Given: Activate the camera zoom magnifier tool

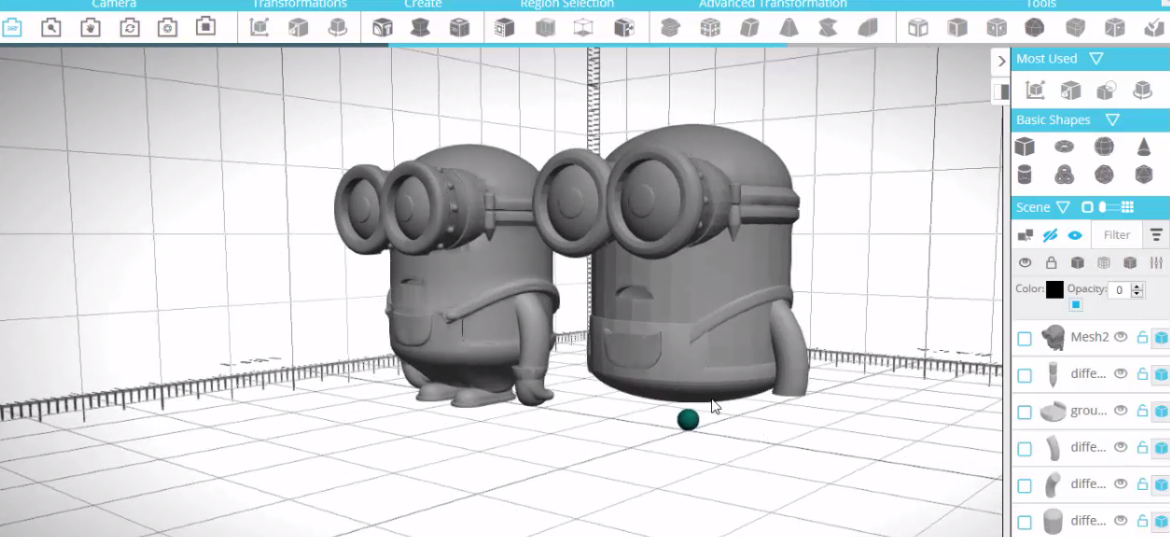Looking at the screenshot, I should coord(51,28).
